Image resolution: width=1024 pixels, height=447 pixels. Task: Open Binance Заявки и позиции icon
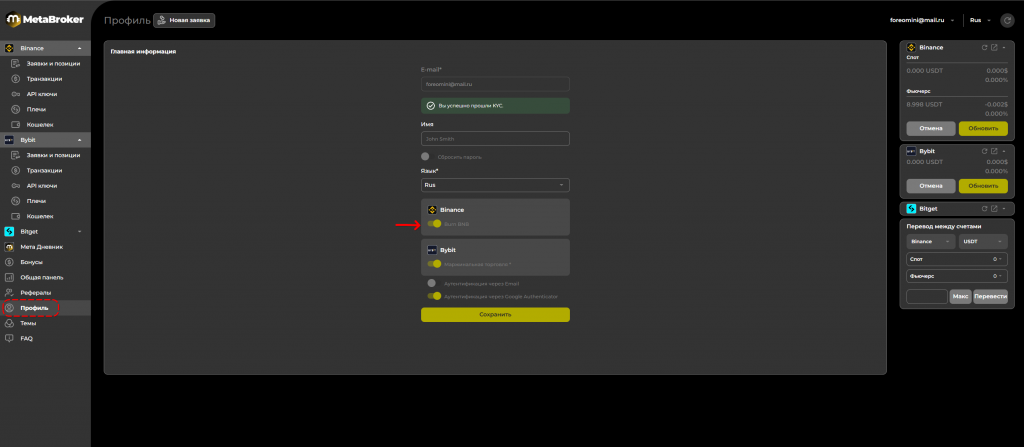click(14, 63)
